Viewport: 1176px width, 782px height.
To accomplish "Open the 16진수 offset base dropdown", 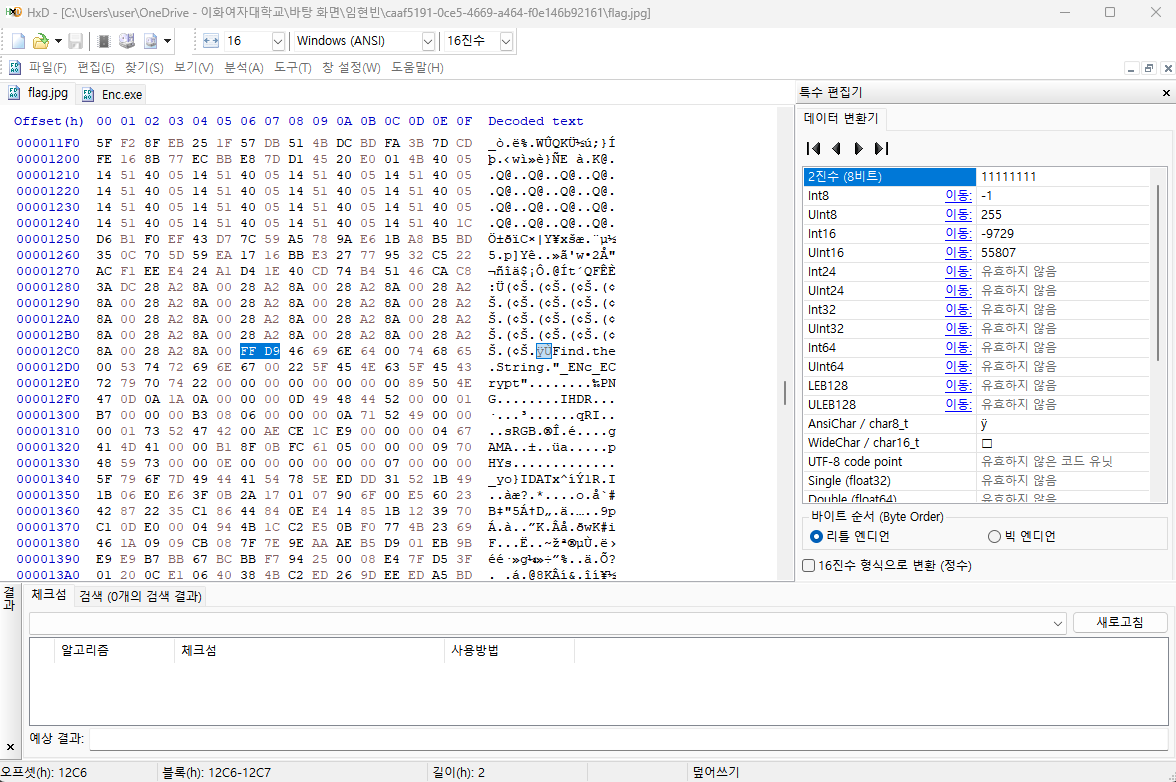I will point(506,41).
